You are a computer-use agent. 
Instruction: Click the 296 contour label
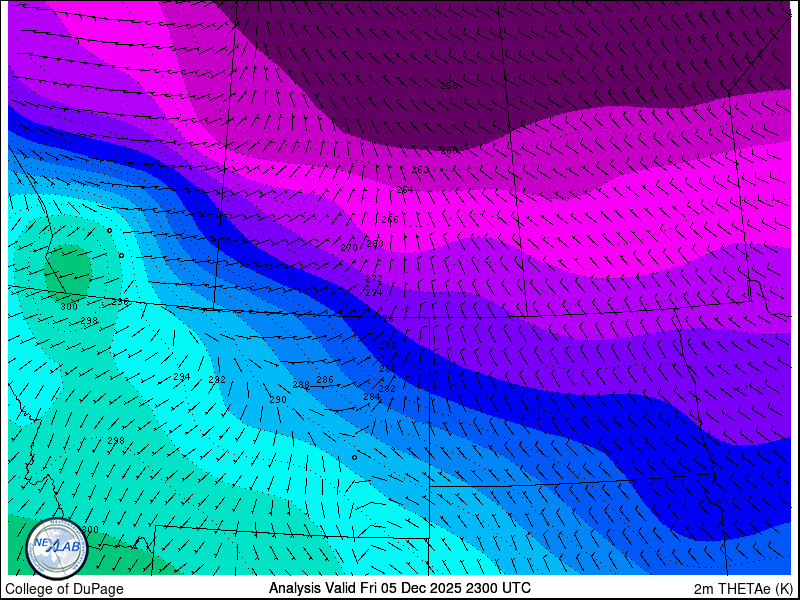click(120, 302)
